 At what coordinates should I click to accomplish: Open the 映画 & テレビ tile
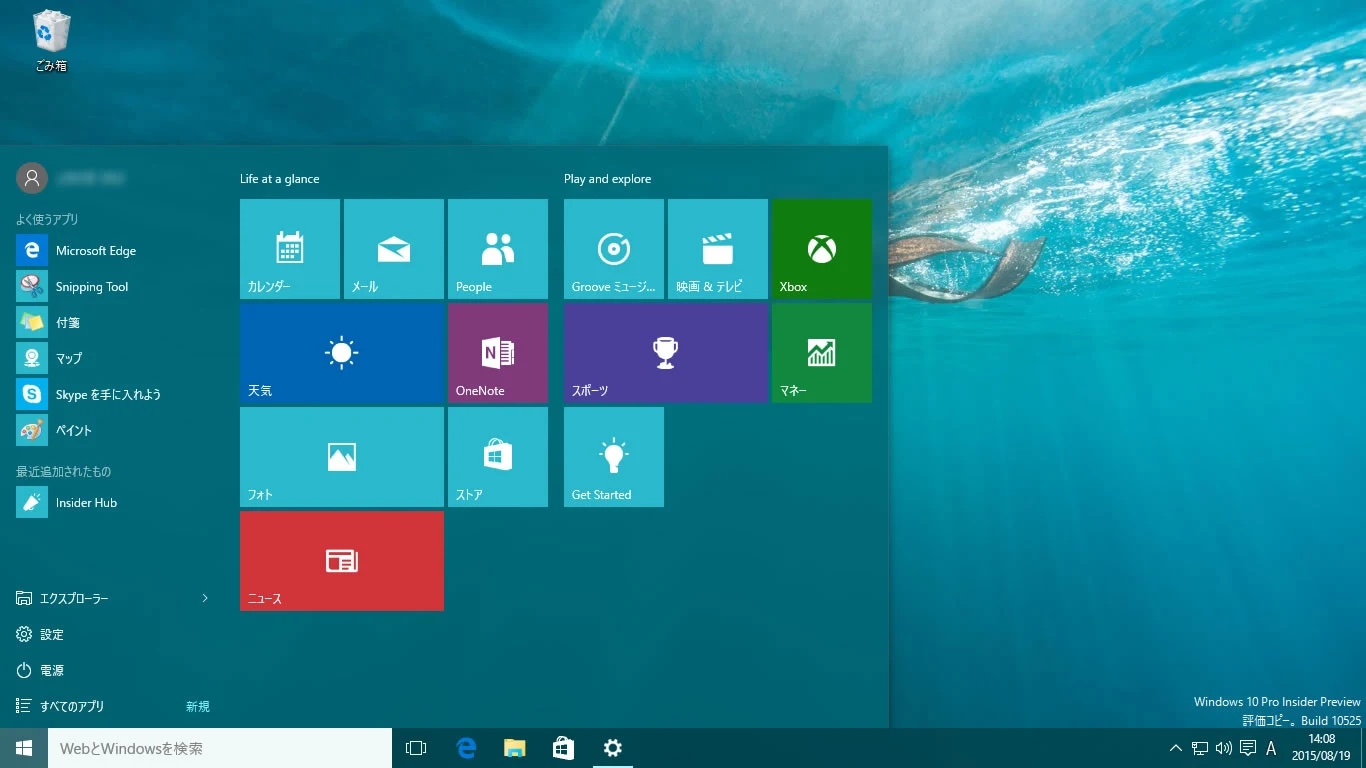click(718, 249)
